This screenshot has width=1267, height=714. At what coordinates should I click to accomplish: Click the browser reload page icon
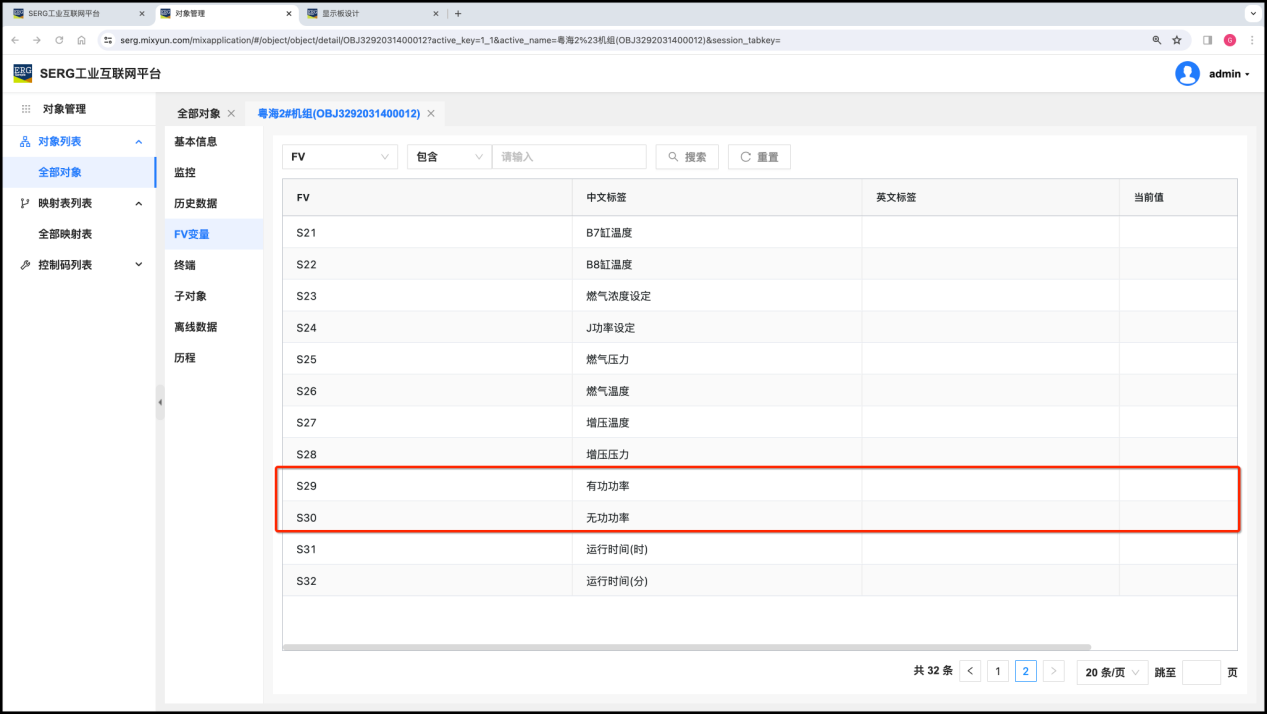coord(59,40)
